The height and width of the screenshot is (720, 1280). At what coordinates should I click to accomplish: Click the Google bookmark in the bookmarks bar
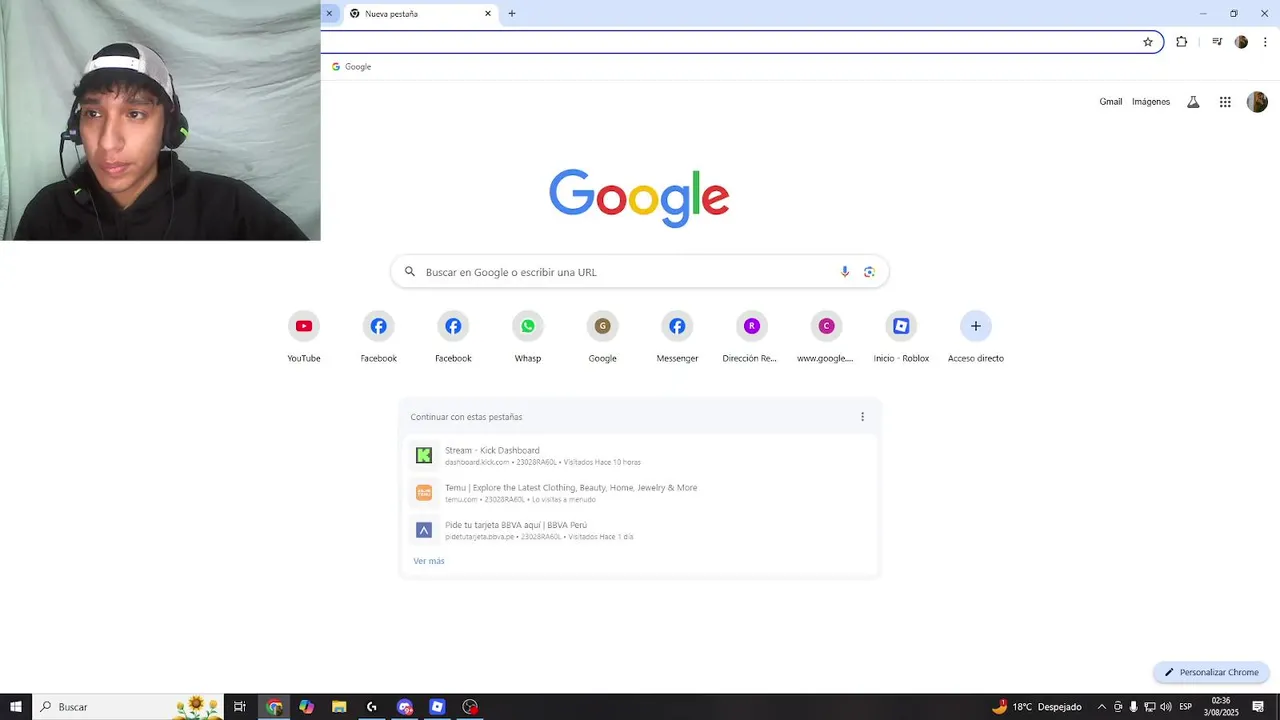point(351,67)
